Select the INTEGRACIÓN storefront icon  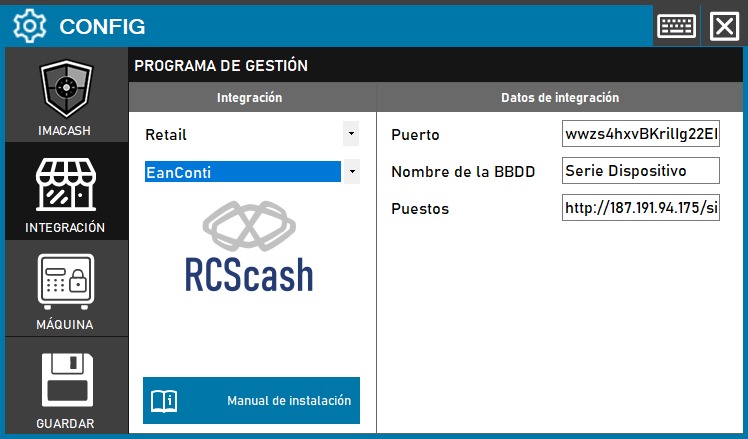pyautogui.click(x=66, y=187)
